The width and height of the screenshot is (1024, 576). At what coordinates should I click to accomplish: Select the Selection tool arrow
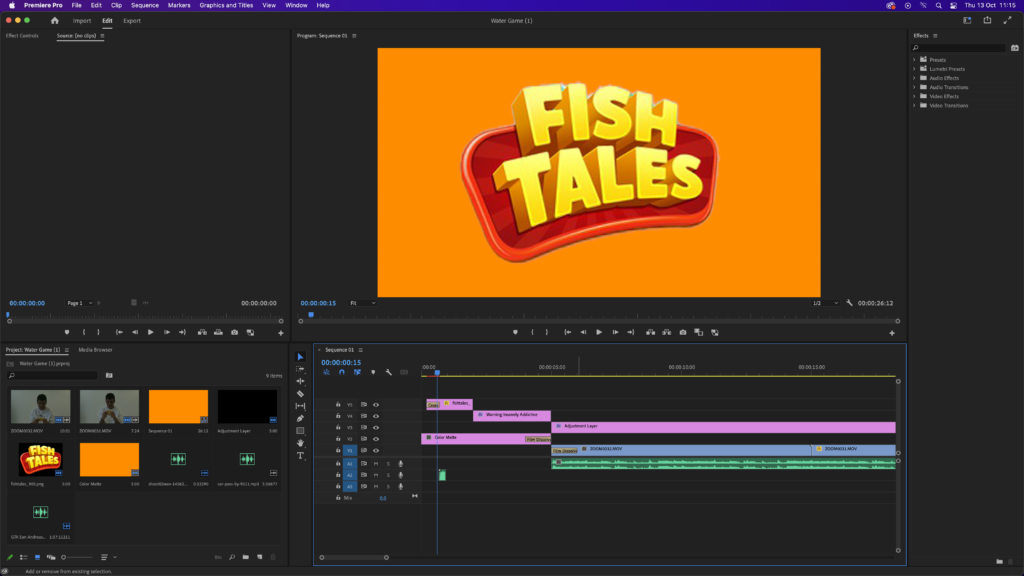point(300,357)
